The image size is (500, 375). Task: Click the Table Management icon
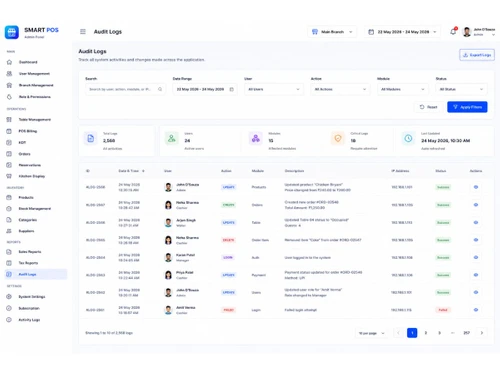click(9, 119)
